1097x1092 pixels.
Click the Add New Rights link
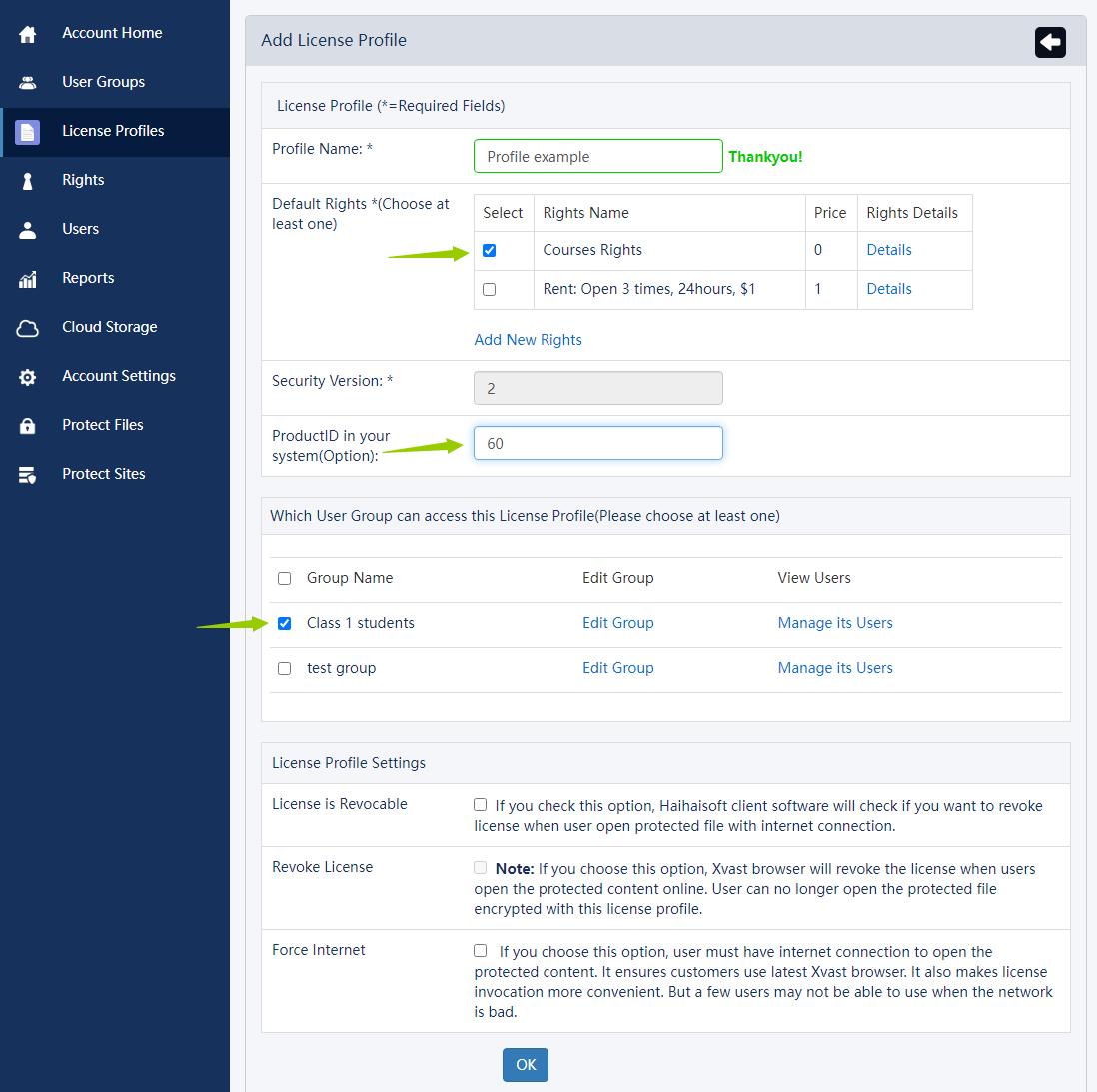coord(528,340)
